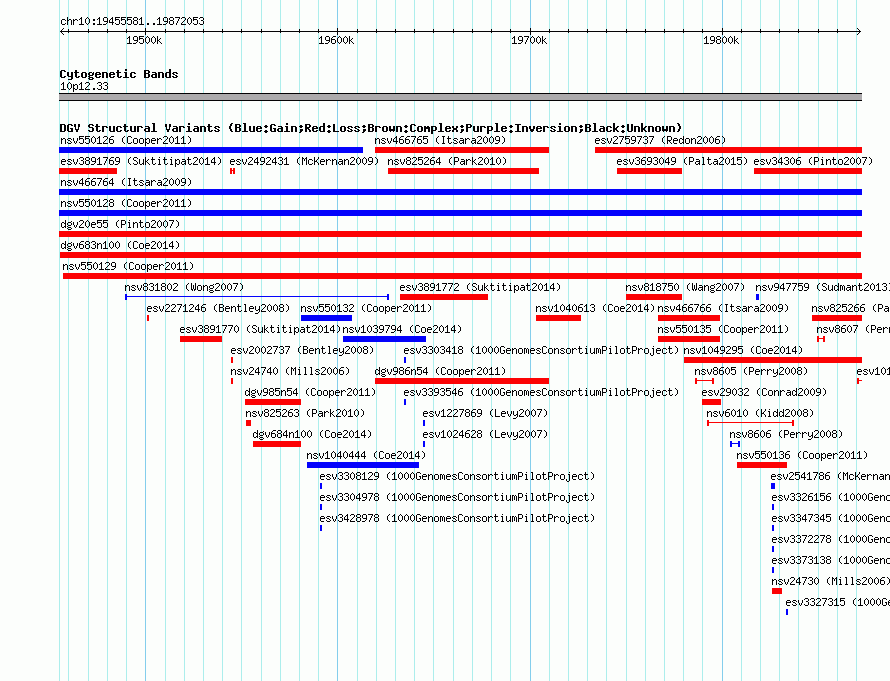Open nsv825264 (Park2010) loss variant
Image resolution: width=890 pixels, height=681 pixels.
point(463,171)
